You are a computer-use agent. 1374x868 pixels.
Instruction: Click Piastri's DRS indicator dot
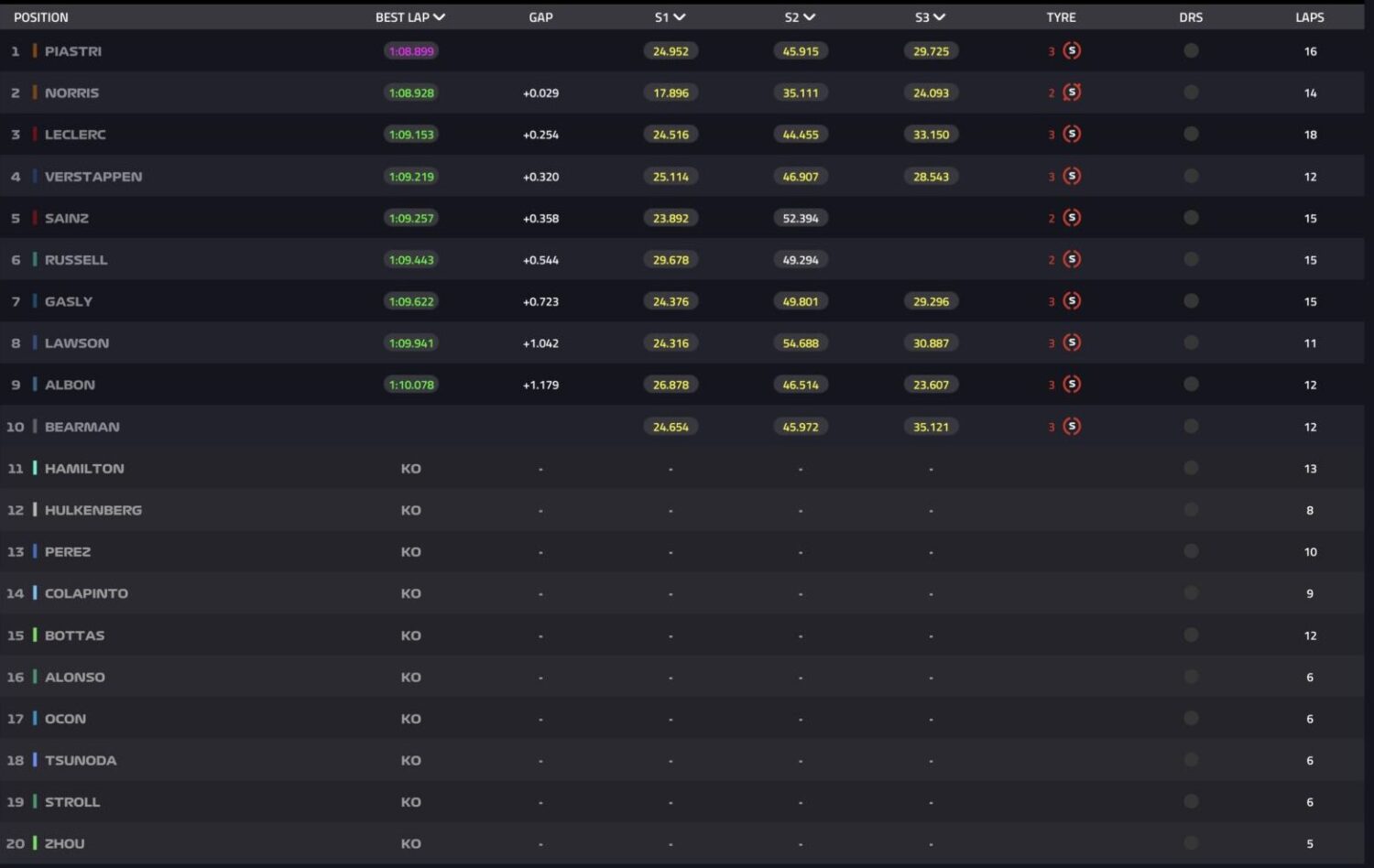coord(1191,50)
